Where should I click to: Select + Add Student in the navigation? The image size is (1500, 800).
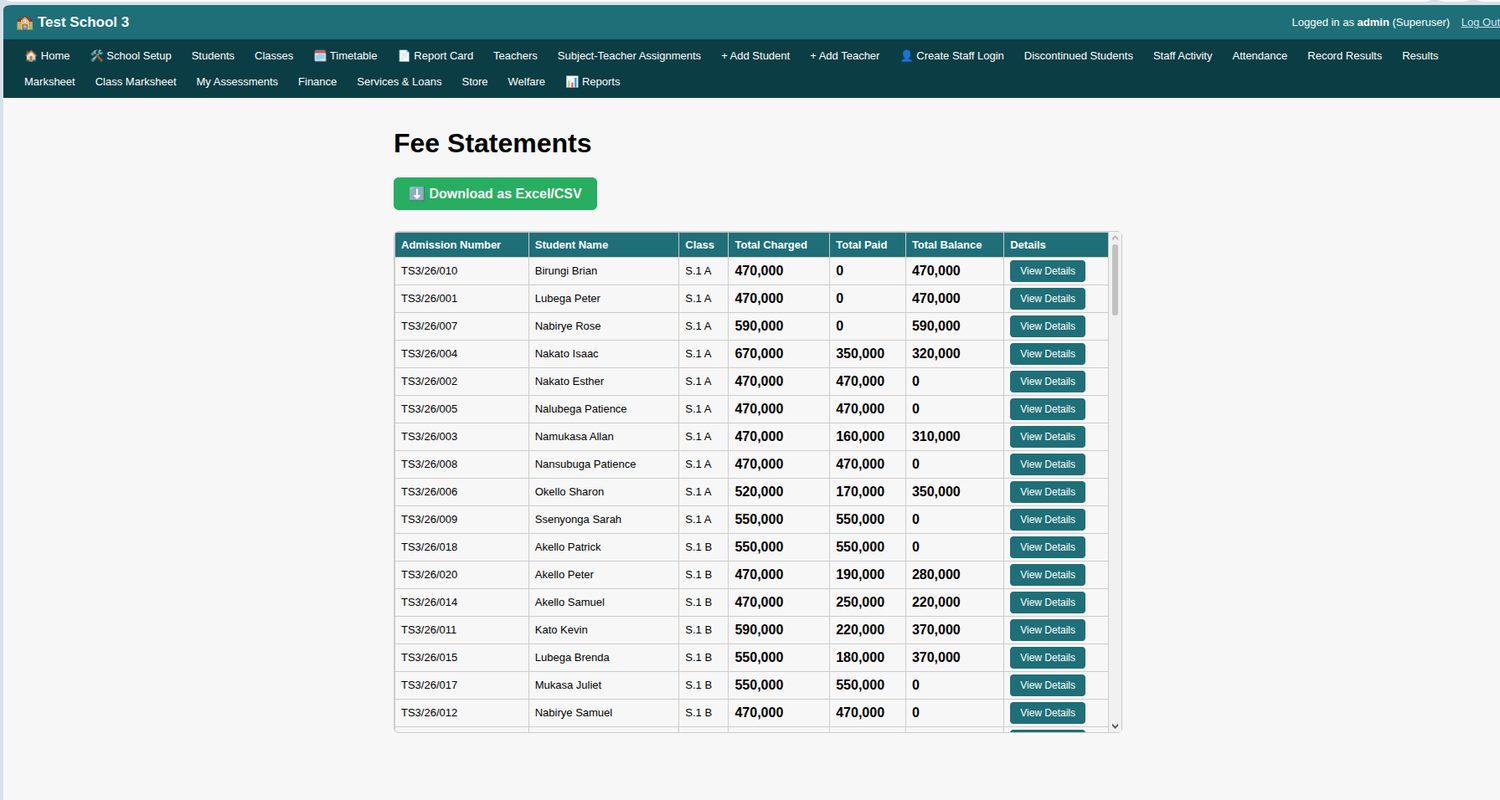coord(755,56)
